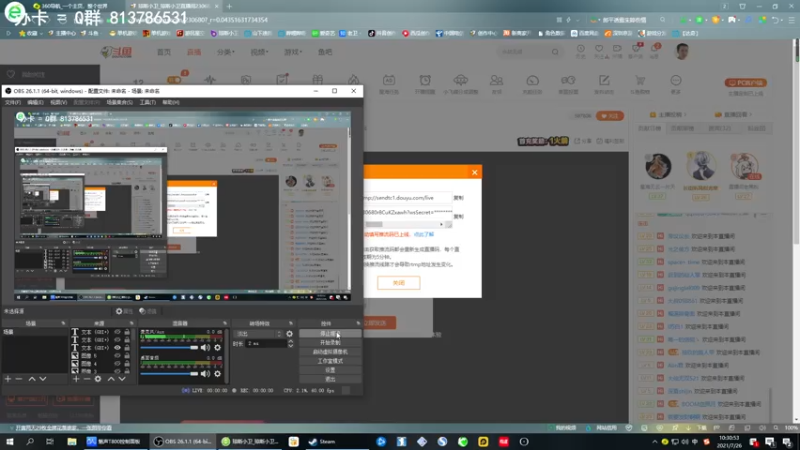The image size is (800, 450).
Task: Expand 分类 dropdown in Douyu navigation
Action: [x=226, y=52]
